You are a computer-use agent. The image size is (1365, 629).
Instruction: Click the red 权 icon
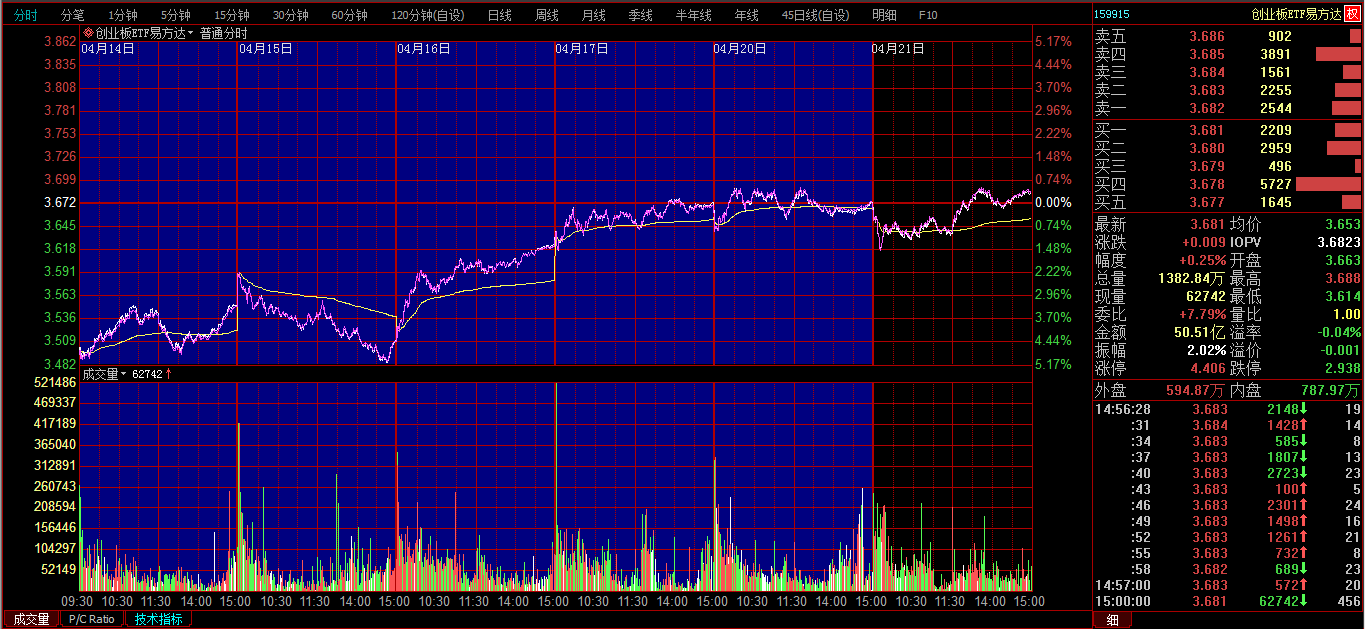[1352, 14]
